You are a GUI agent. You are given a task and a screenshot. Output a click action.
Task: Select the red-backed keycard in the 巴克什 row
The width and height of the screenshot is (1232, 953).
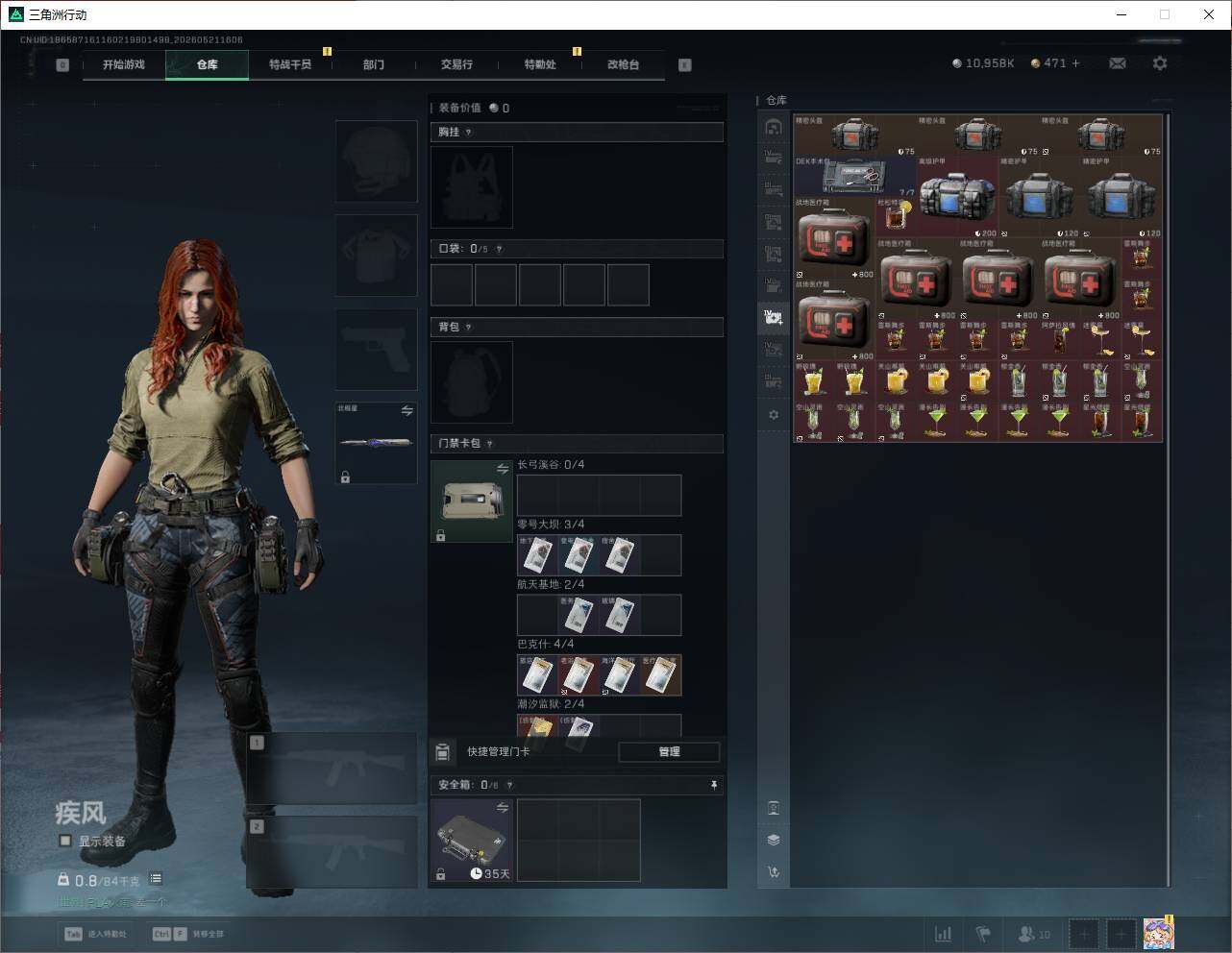[578, 675]
